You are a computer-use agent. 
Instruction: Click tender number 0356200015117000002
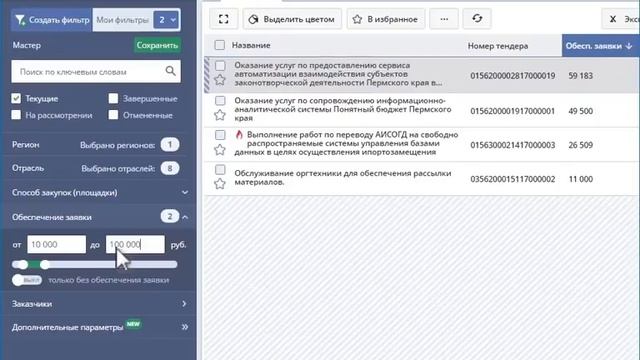tap(513, 179)
